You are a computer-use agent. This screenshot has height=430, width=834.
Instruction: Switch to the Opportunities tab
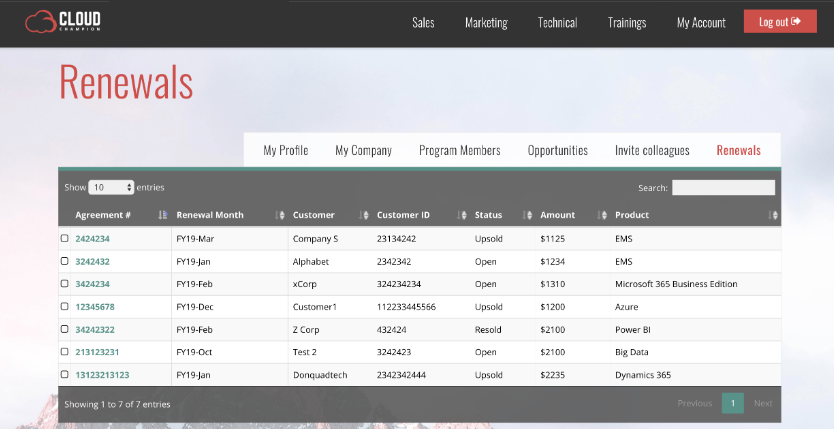[x=557, y=151]
